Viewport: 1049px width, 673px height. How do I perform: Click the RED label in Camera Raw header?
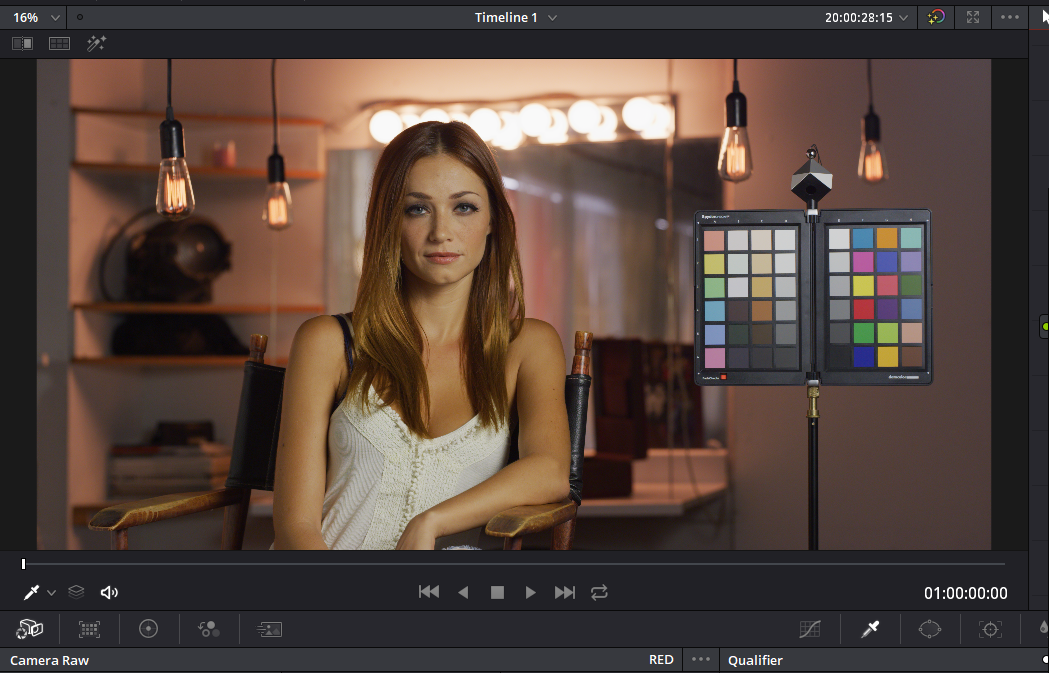(x=661, y=660)
